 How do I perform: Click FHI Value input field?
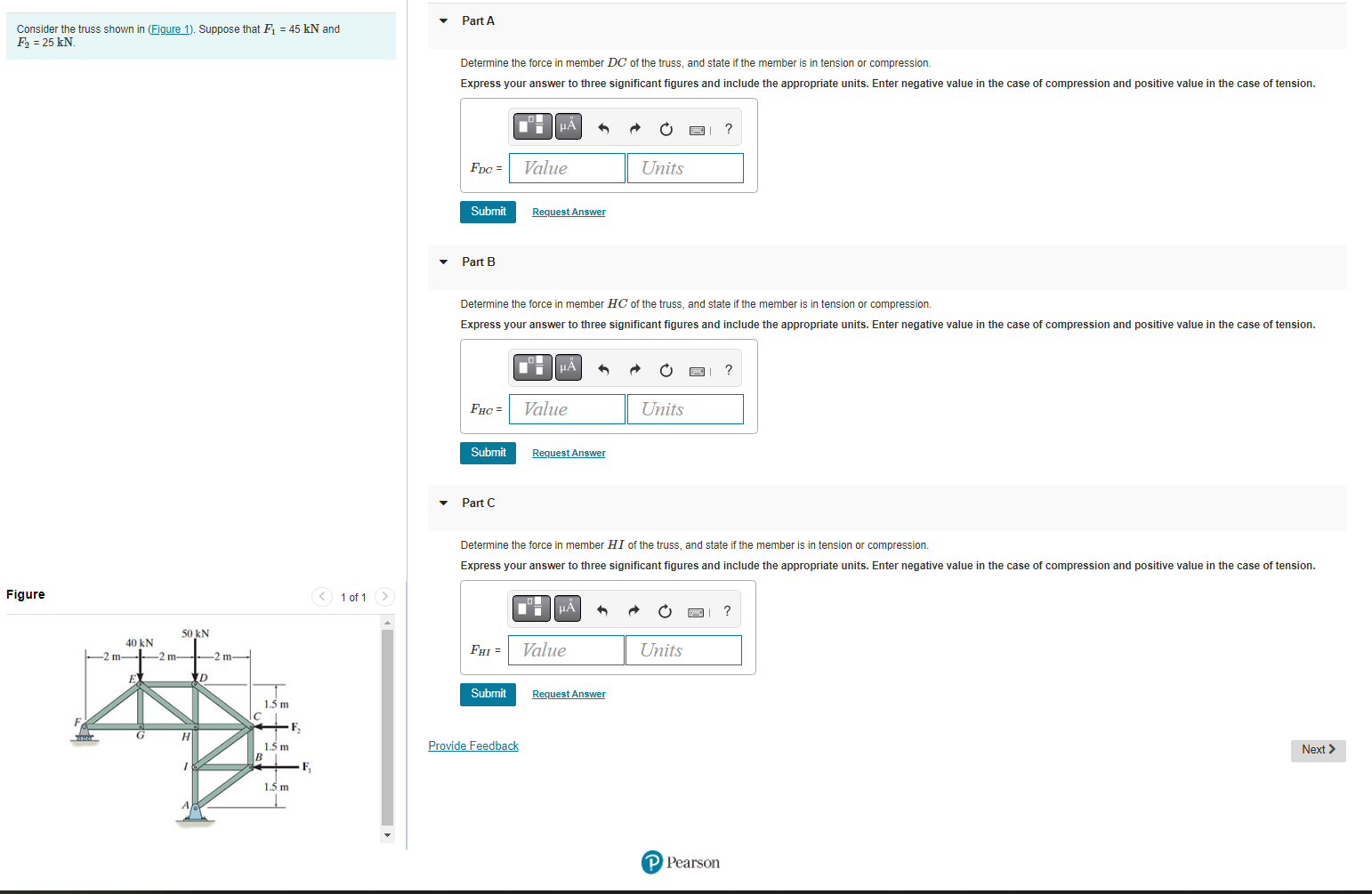tap(566, 650)
